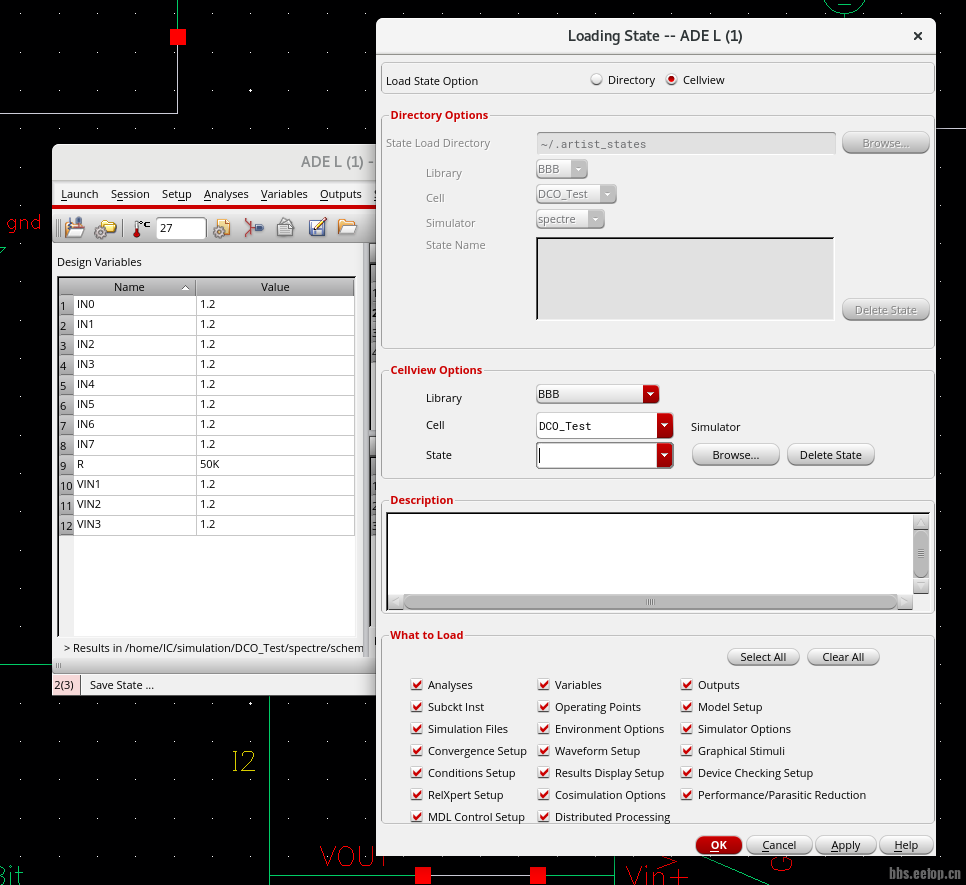The width and height of the screenshot is (966, 885).
Task: Uncheck the Analyses checkbox
Action: (417, 685)
